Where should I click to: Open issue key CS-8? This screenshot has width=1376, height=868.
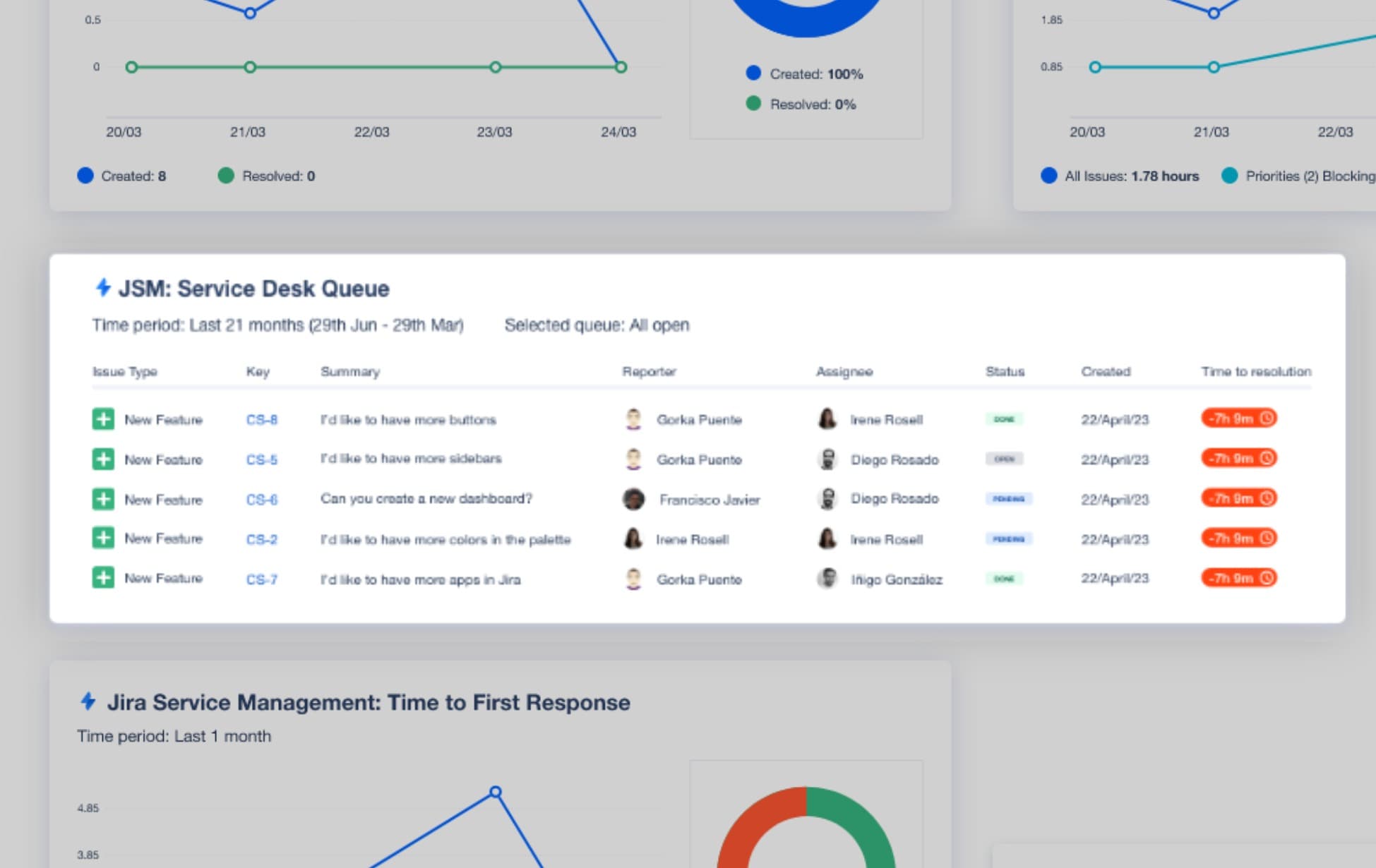261,420
